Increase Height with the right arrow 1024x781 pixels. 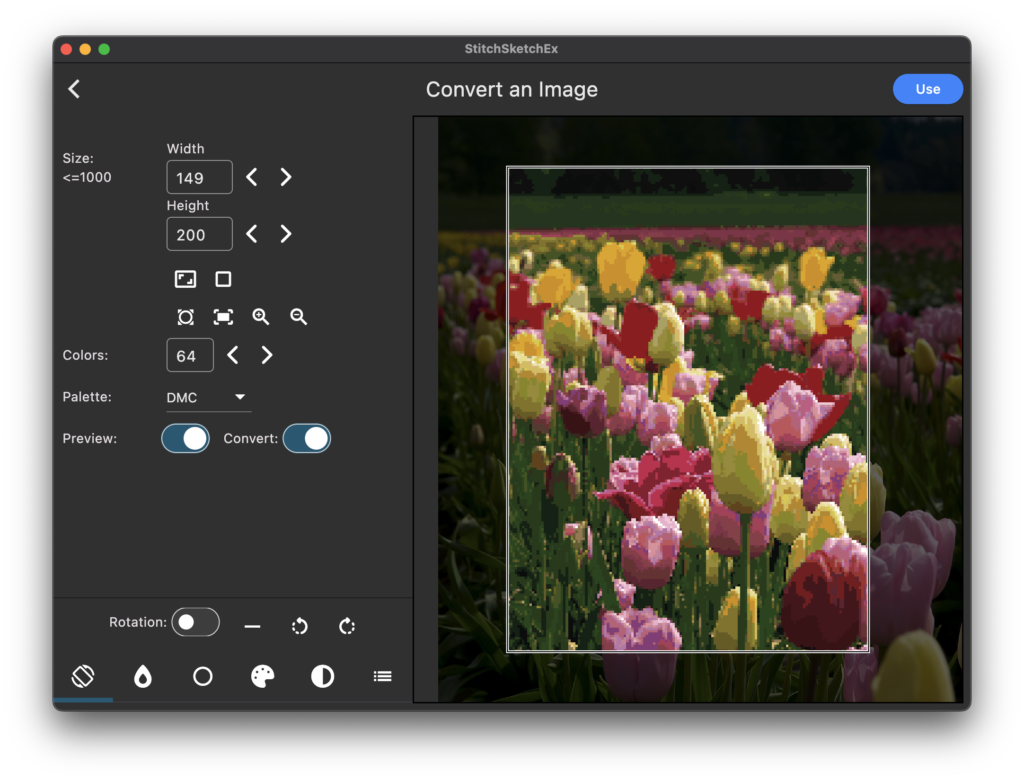286,234
